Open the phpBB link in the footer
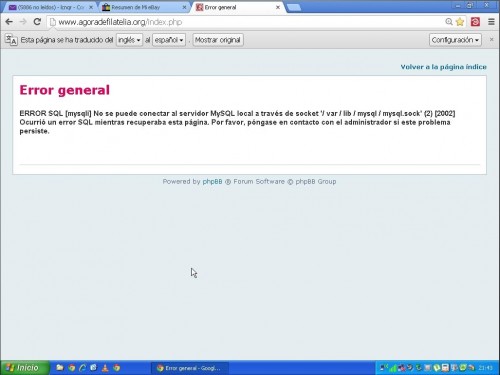The width and height of the screenshot is (500, 375). point(212,182)
